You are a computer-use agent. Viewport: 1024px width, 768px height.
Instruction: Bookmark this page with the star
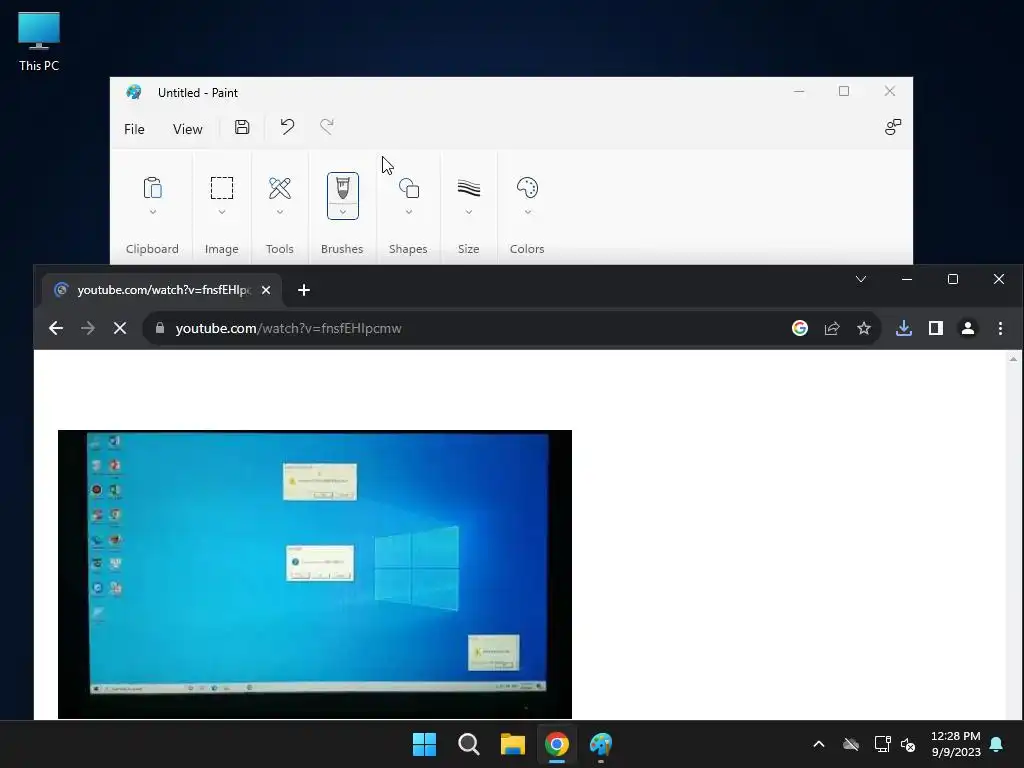pos(864,328)
